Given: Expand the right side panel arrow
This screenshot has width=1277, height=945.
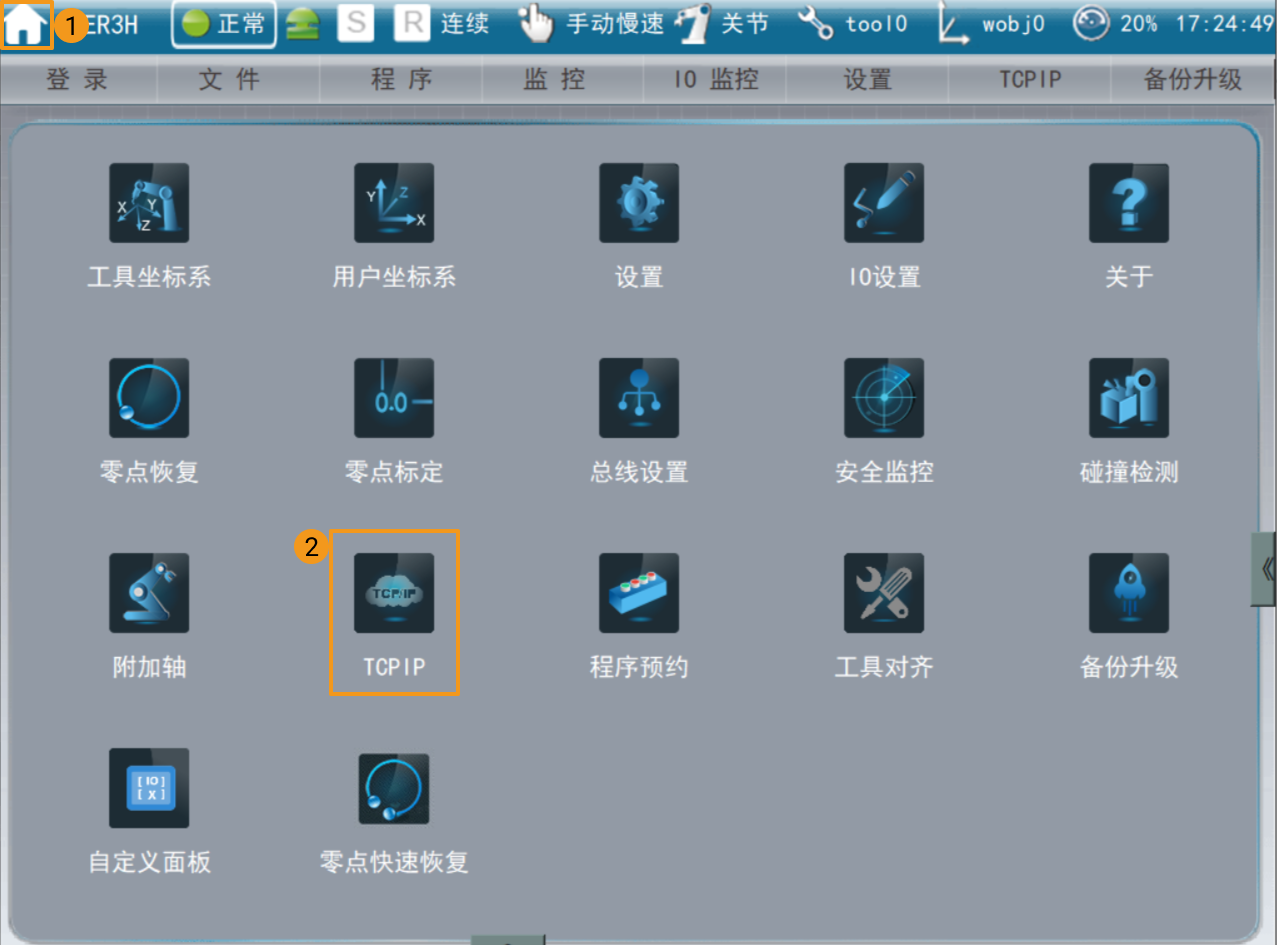Looking at the screenshot, I should click(x=1265, y=569).
